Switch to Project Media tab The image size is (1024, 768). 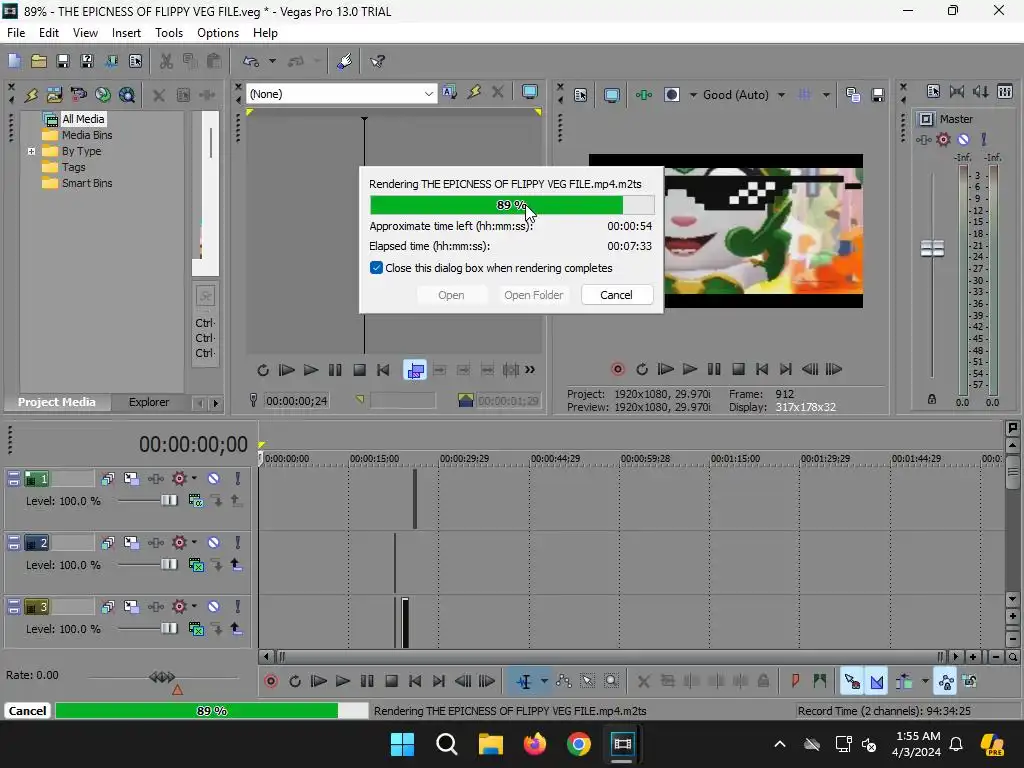click(56, 402)
